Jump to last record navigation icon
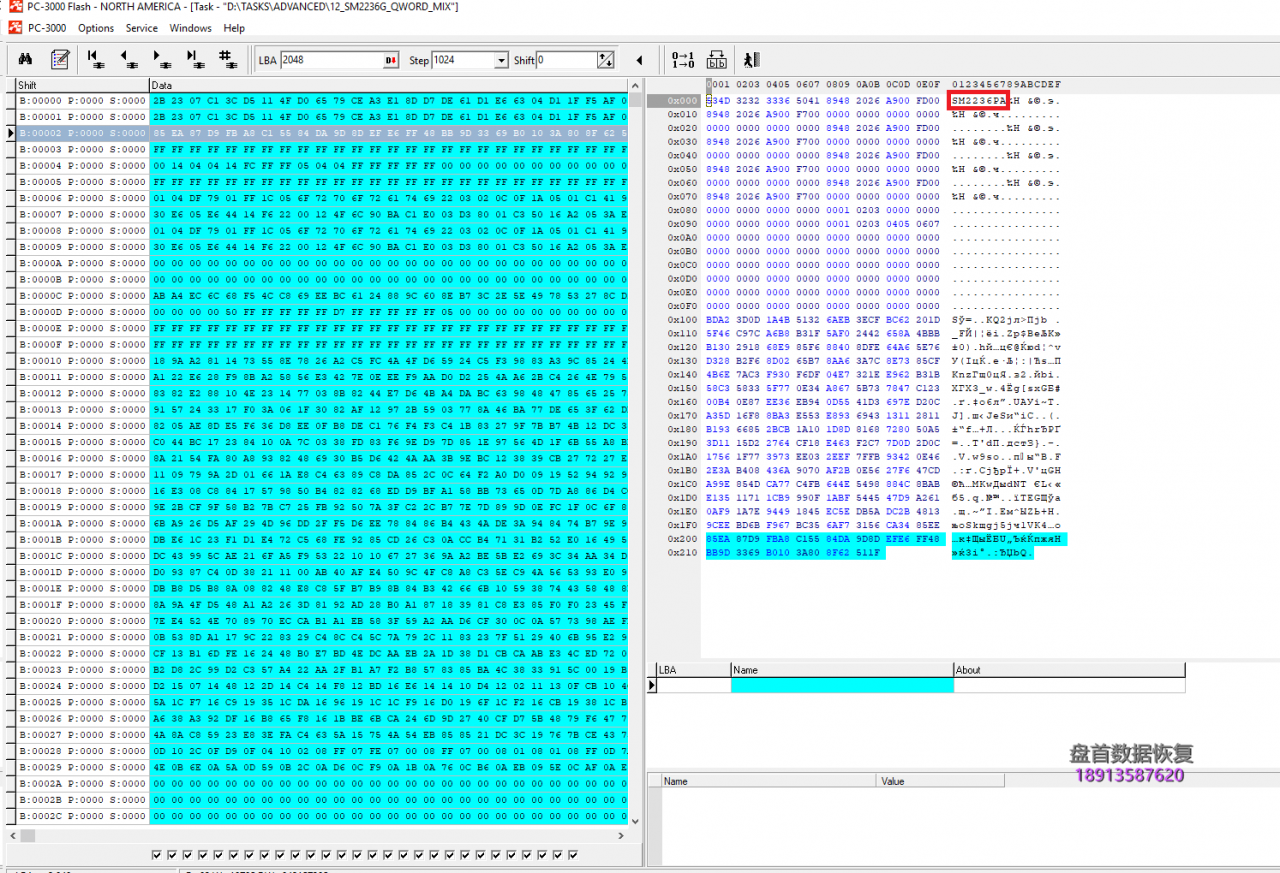The image size is (1280, 873). pyautogui.click(x=194, y=59)
